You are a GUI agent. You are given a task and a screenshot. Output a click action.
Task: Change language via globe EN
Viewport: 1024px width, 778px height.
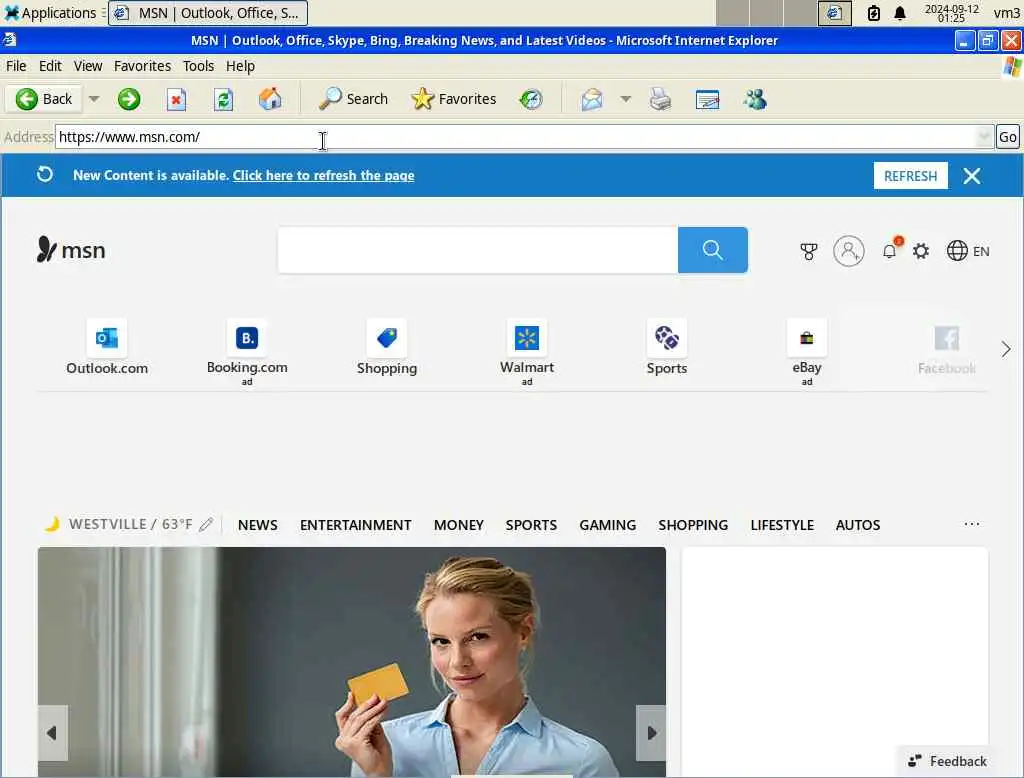pos(968,251)
